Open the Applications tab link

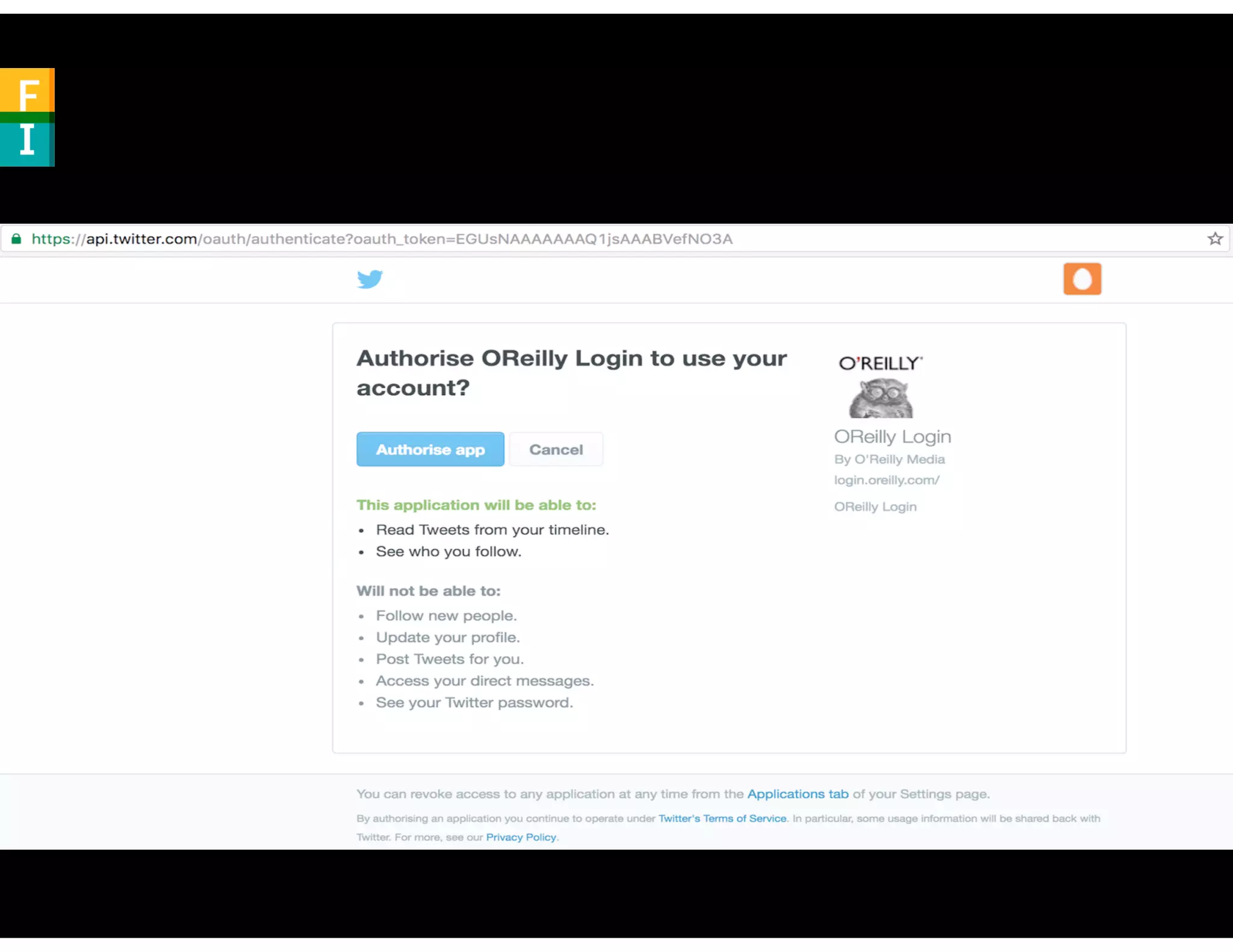coord(798,794)
